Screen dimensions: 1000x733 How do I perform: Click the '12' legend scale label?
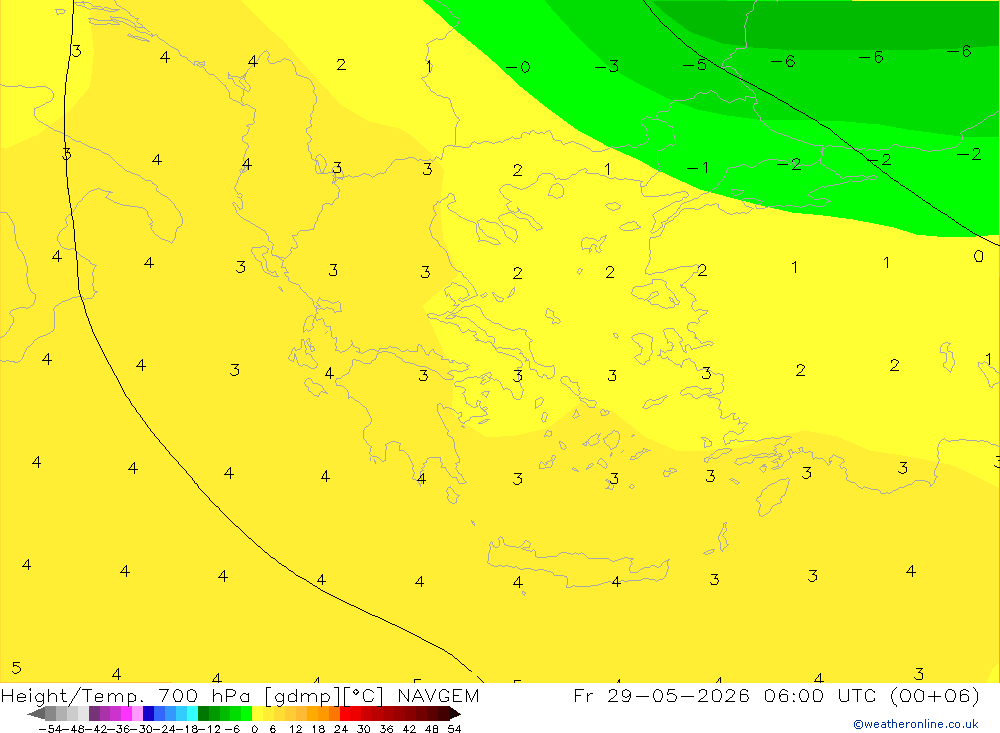tap(296, 729)
